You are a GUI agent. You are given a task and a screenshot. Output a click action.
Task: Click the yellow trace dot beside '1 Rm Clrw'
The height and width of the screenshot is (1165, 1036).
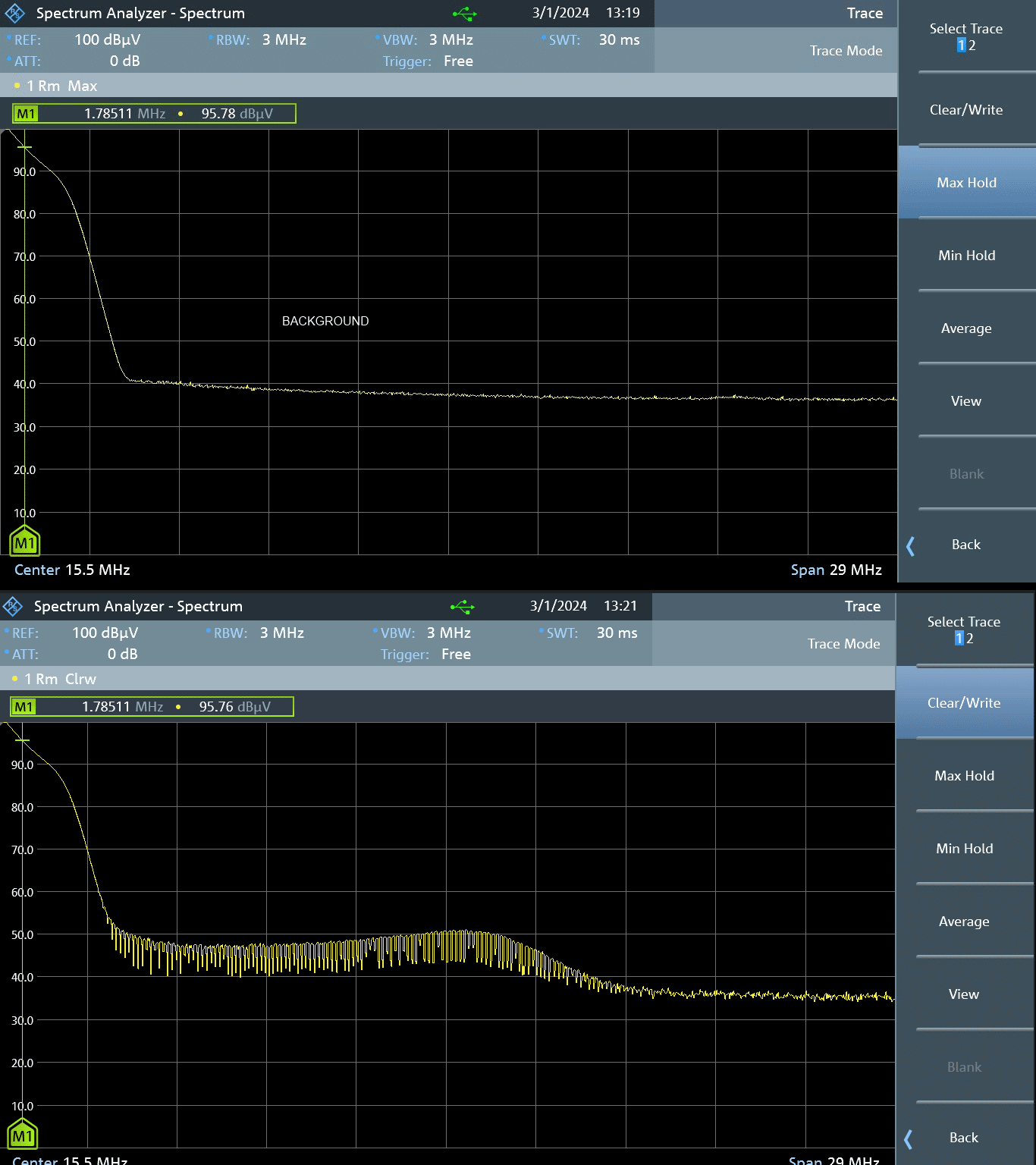pos(14,679)
